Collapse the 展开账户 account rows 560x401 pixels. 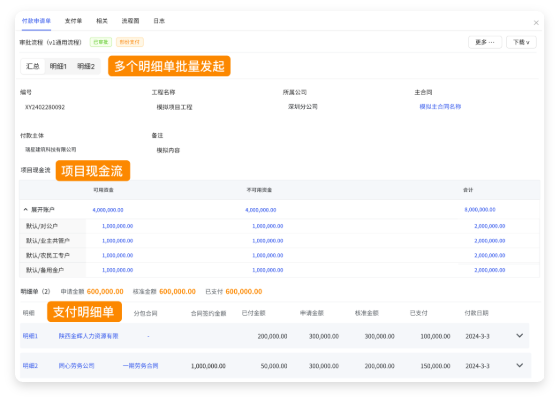(x=26, y=210)
